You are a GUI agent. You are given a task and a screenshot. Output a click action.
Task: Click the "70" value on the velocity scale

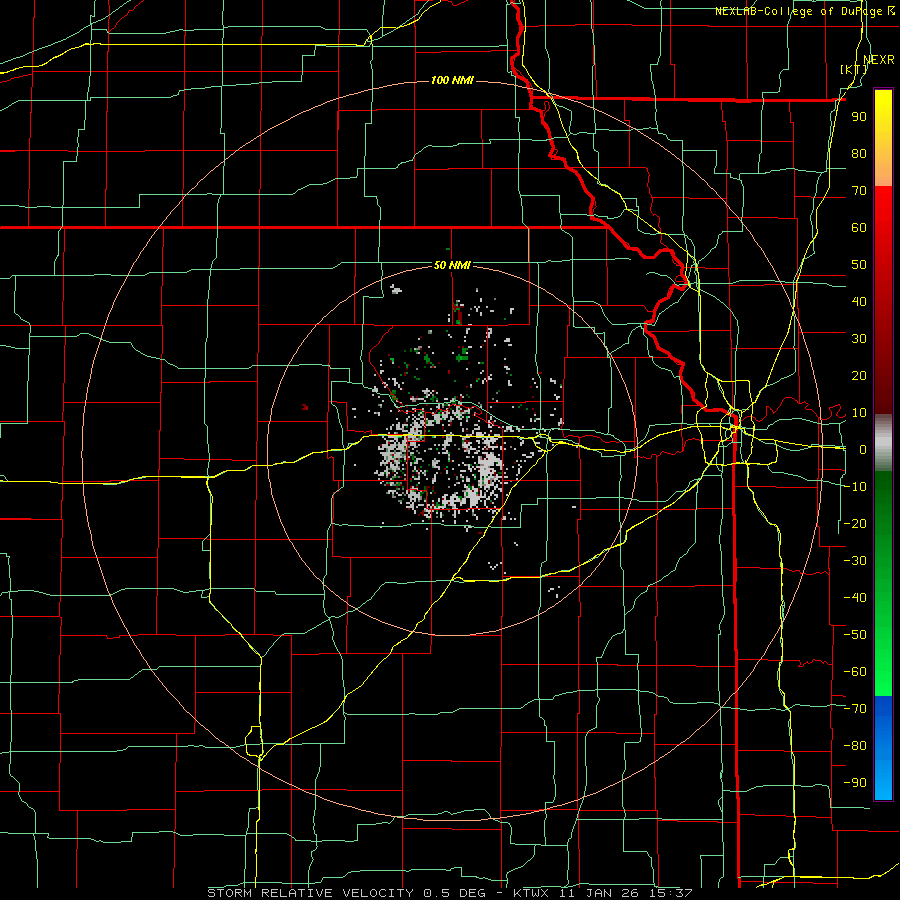tap(859, 191)
